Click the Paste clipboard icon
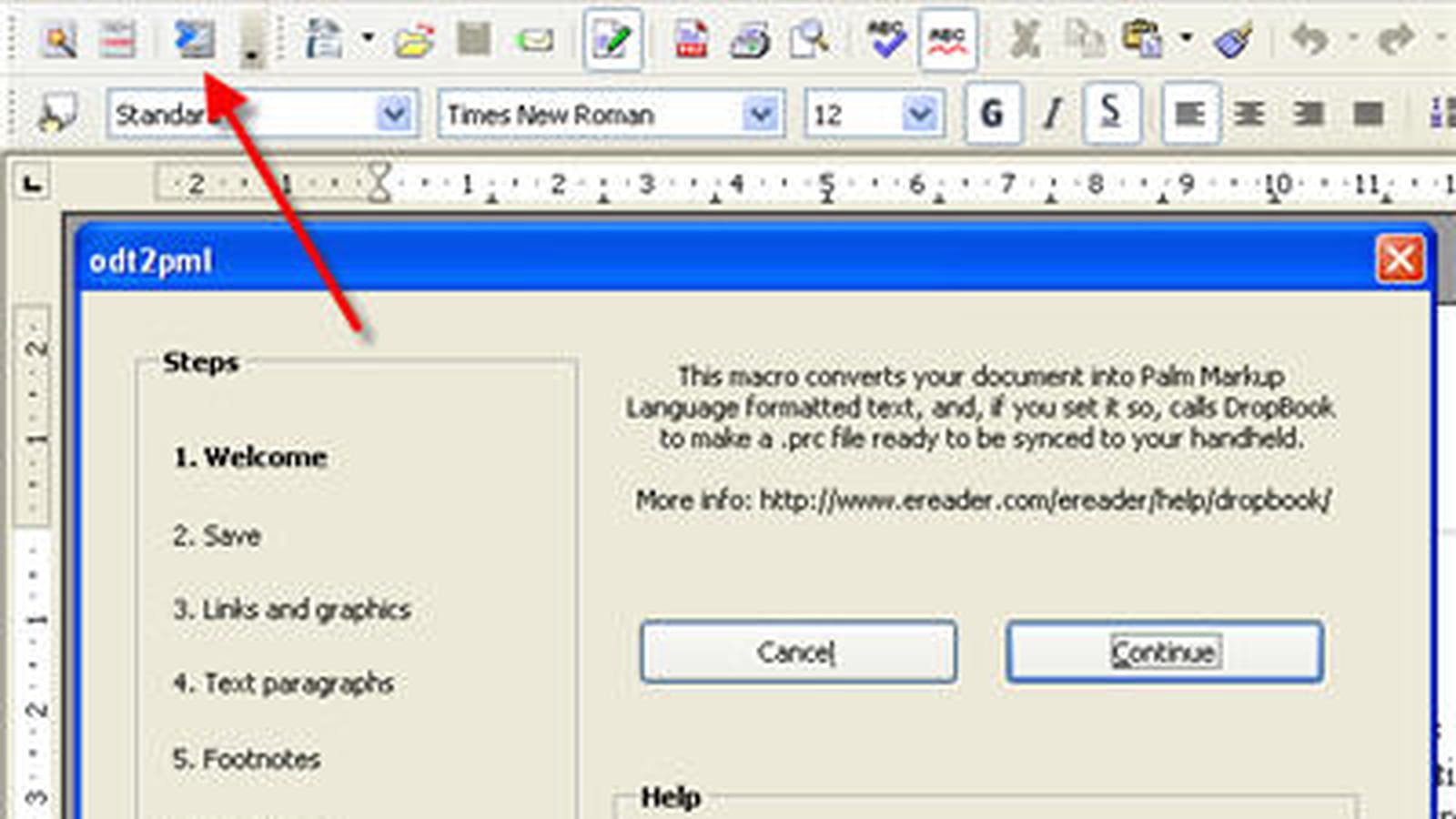Screen dimensions: 1456x819 pos(1143,40)
